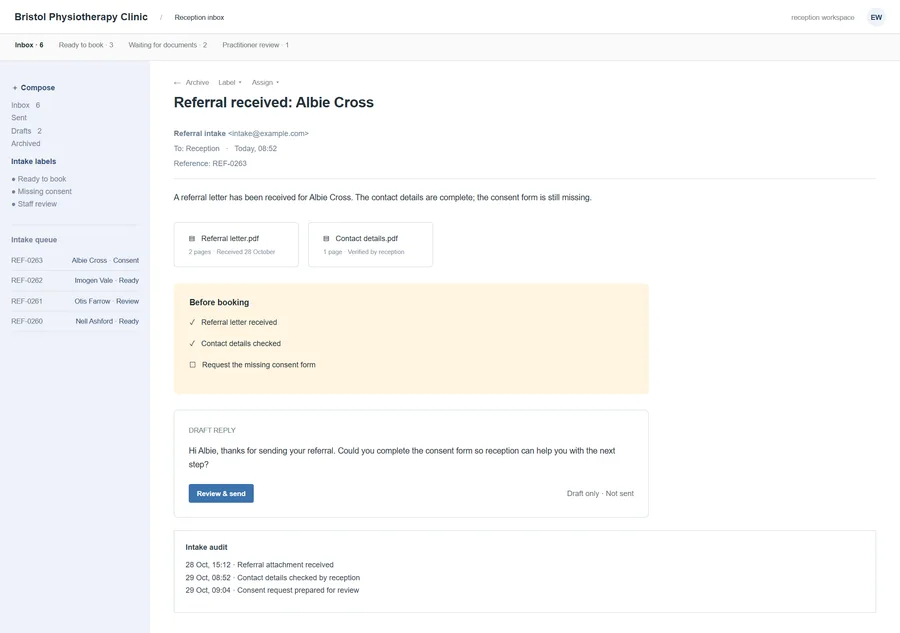Open the Archived folder in sidebar
The height and width of the screenshot is (633, 900).
[x=26, y=143]
